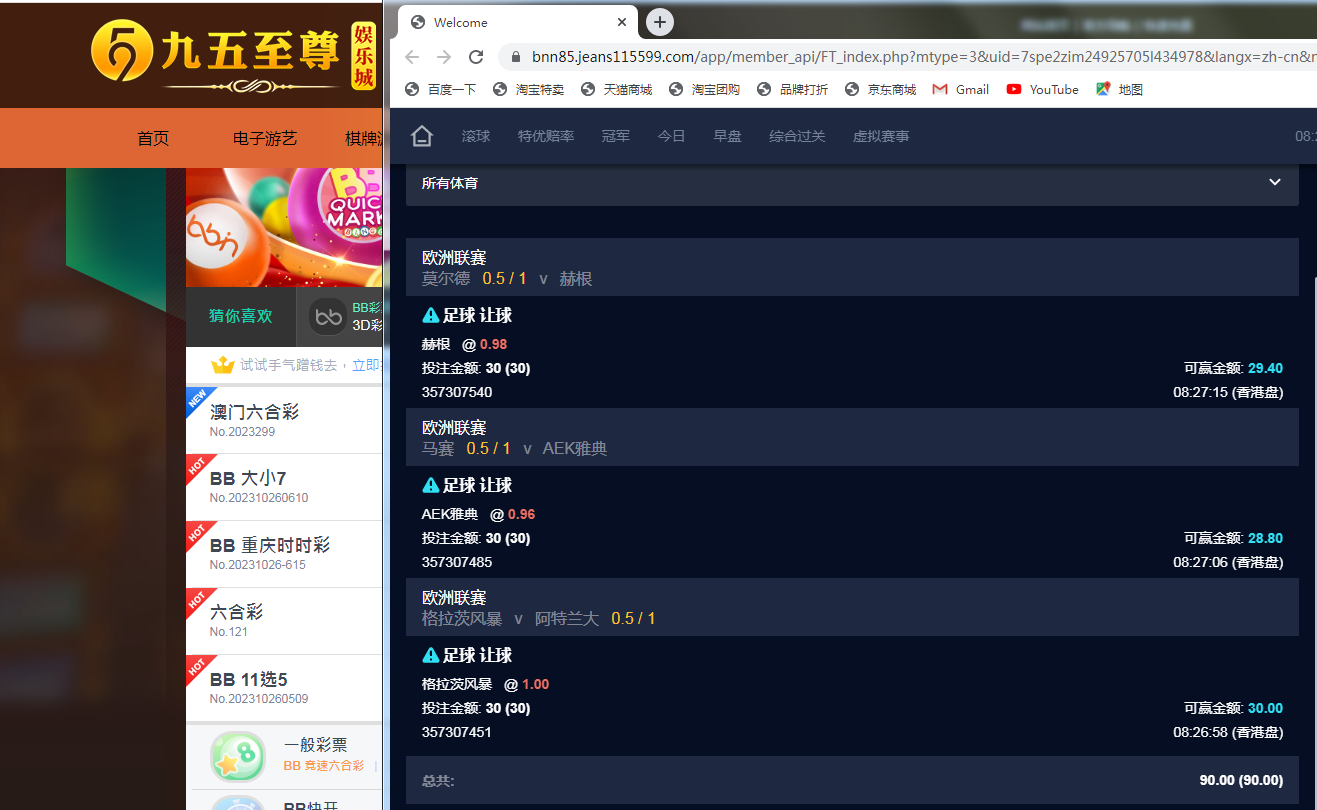Open the 早盘 tab
The width and height of the screenshot is (1317, 810).
(x=728, y=136)
